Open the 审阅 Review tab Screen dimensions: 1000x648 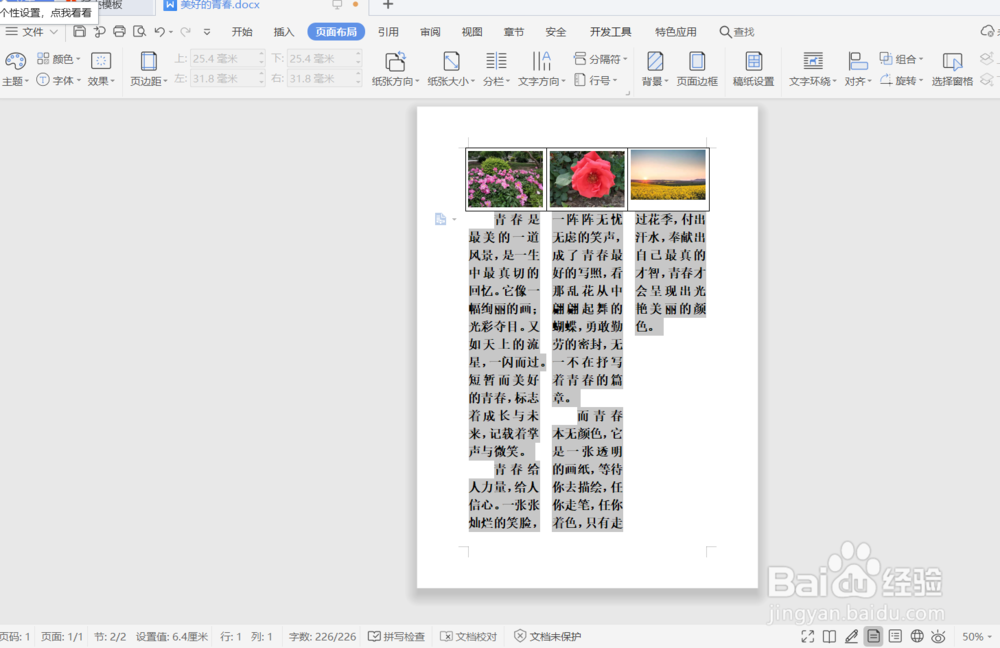[x=430, y=31]
